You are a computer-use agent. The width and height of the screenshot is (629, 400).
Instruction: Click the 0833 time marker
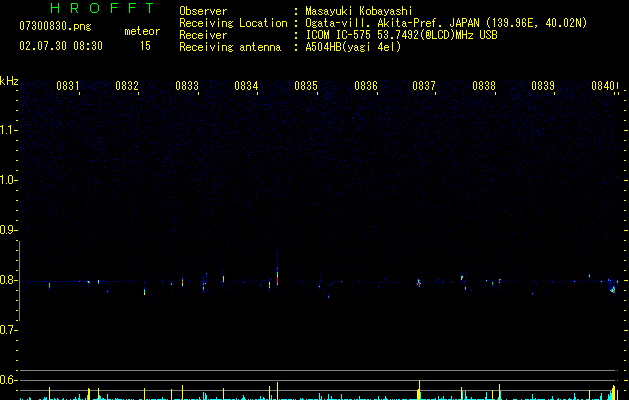click(x=187, y=86)
